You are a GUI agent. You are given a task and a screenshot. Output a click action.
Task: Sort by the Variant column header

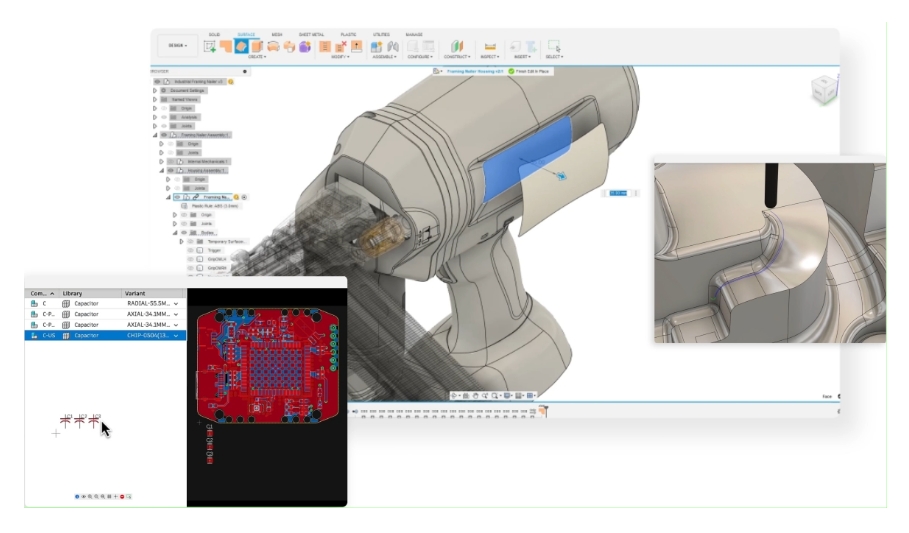[153, 293]
